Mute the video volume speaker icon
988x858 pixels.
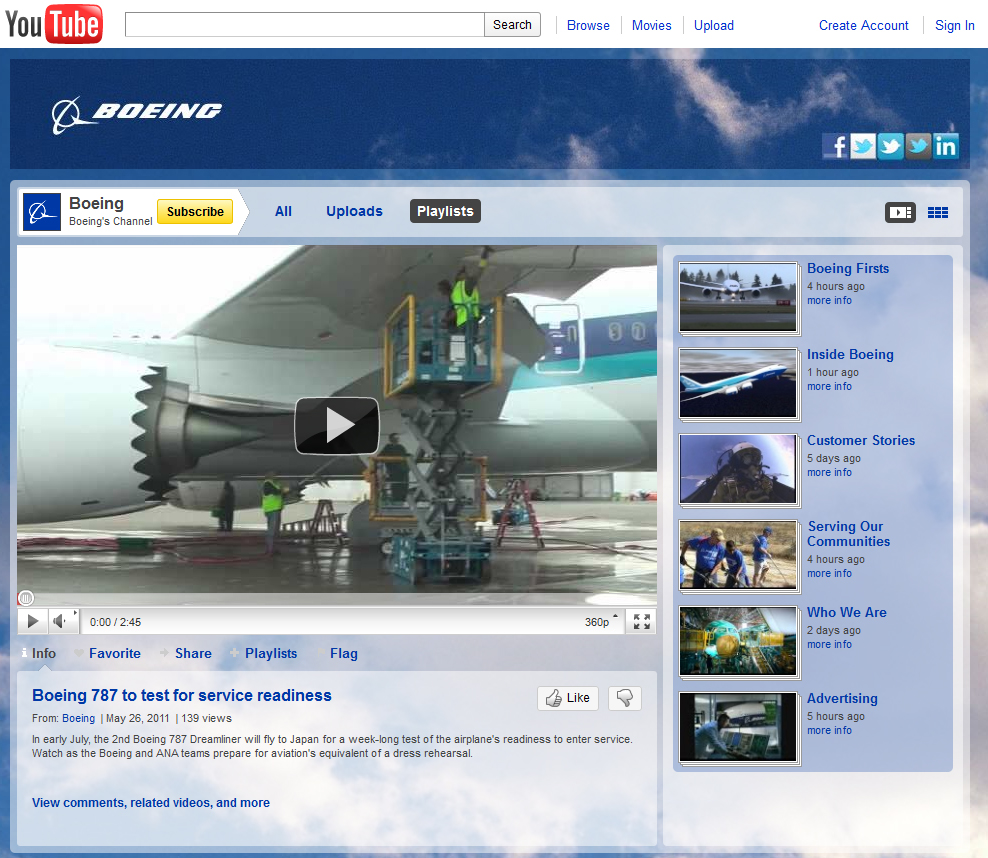(x=60, y=622)
